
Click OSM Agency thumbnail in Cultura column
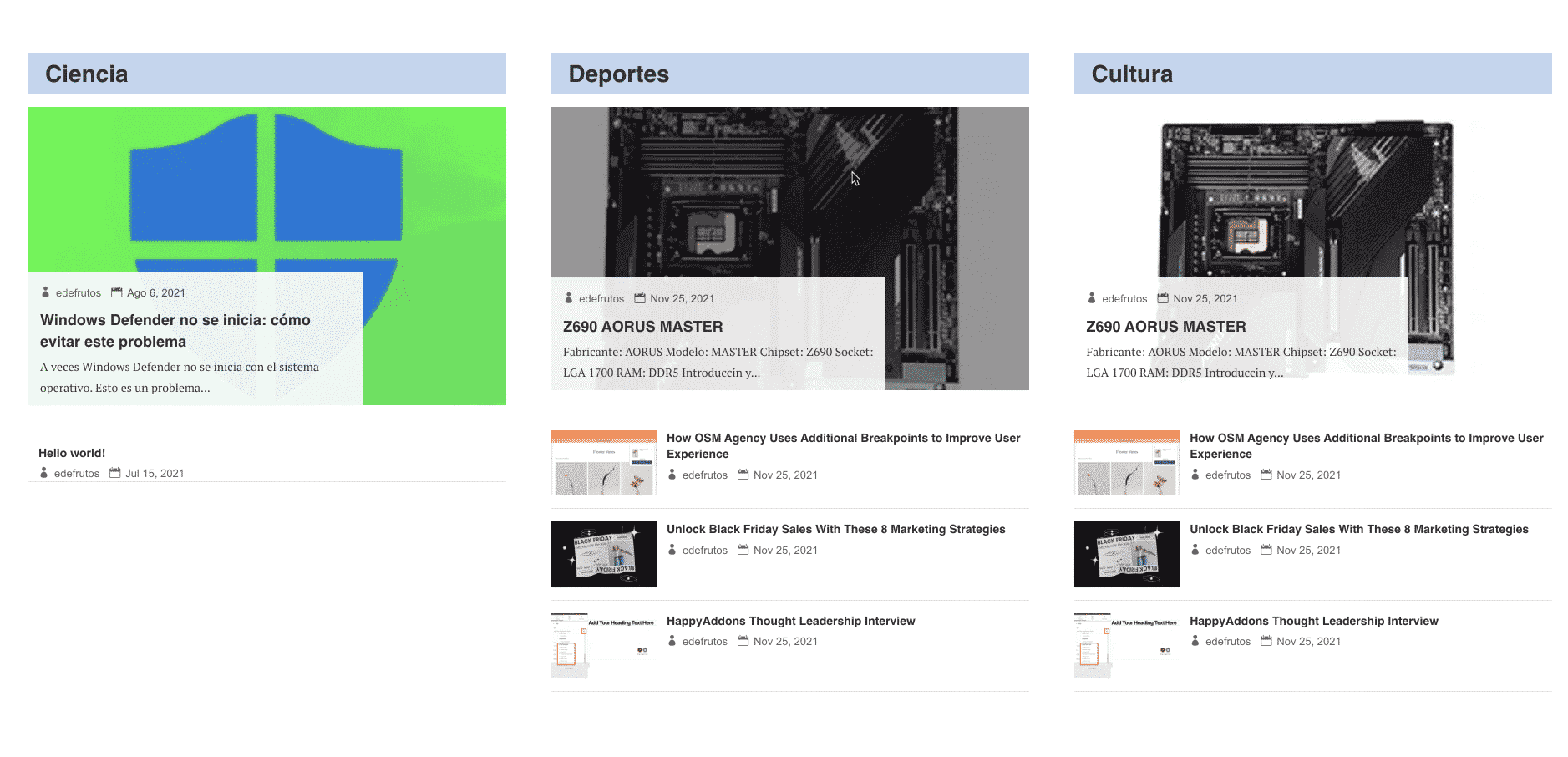click(x=1126, y=463)
